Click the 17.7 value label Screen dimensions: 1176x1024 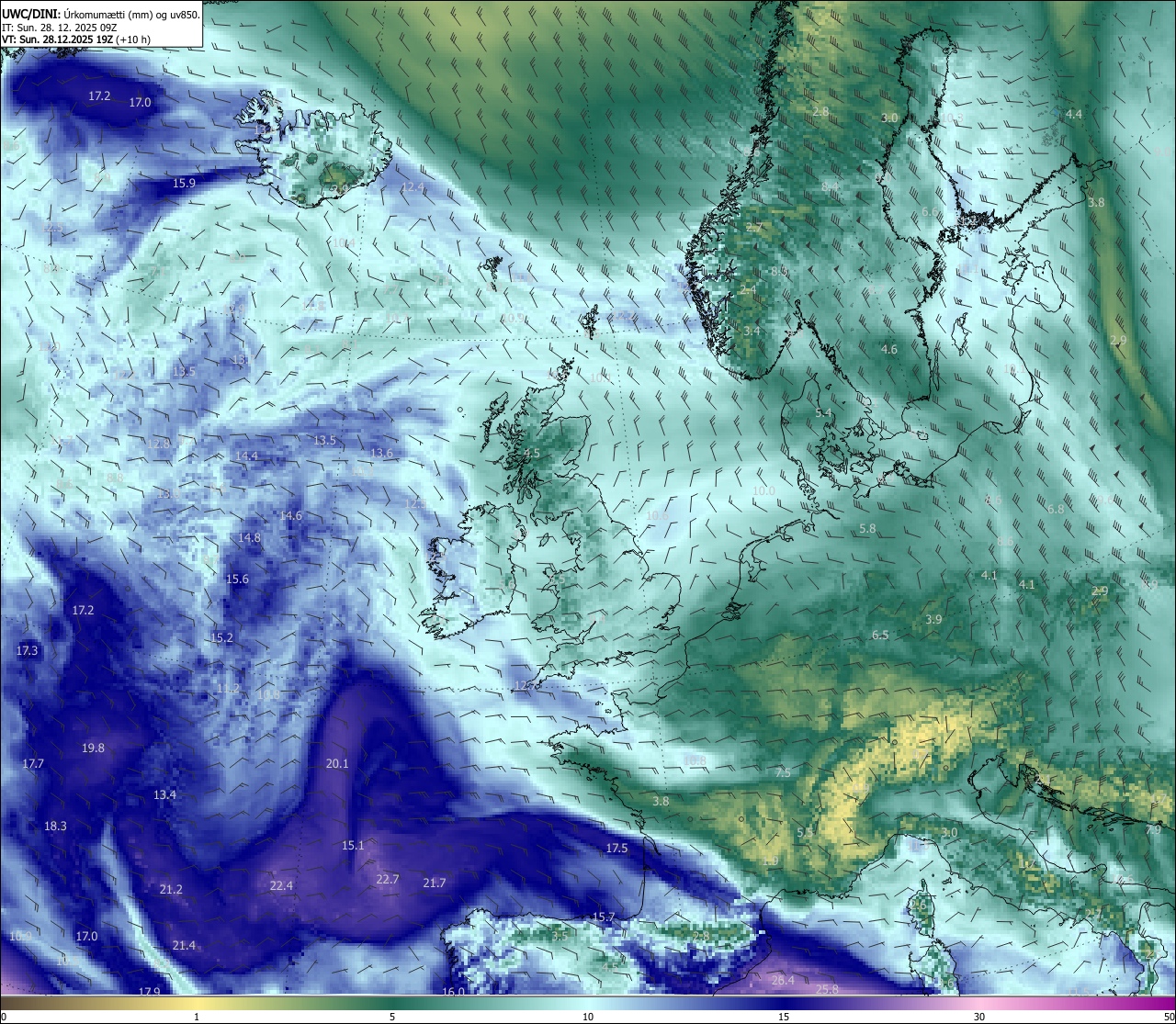coord(33,763)
